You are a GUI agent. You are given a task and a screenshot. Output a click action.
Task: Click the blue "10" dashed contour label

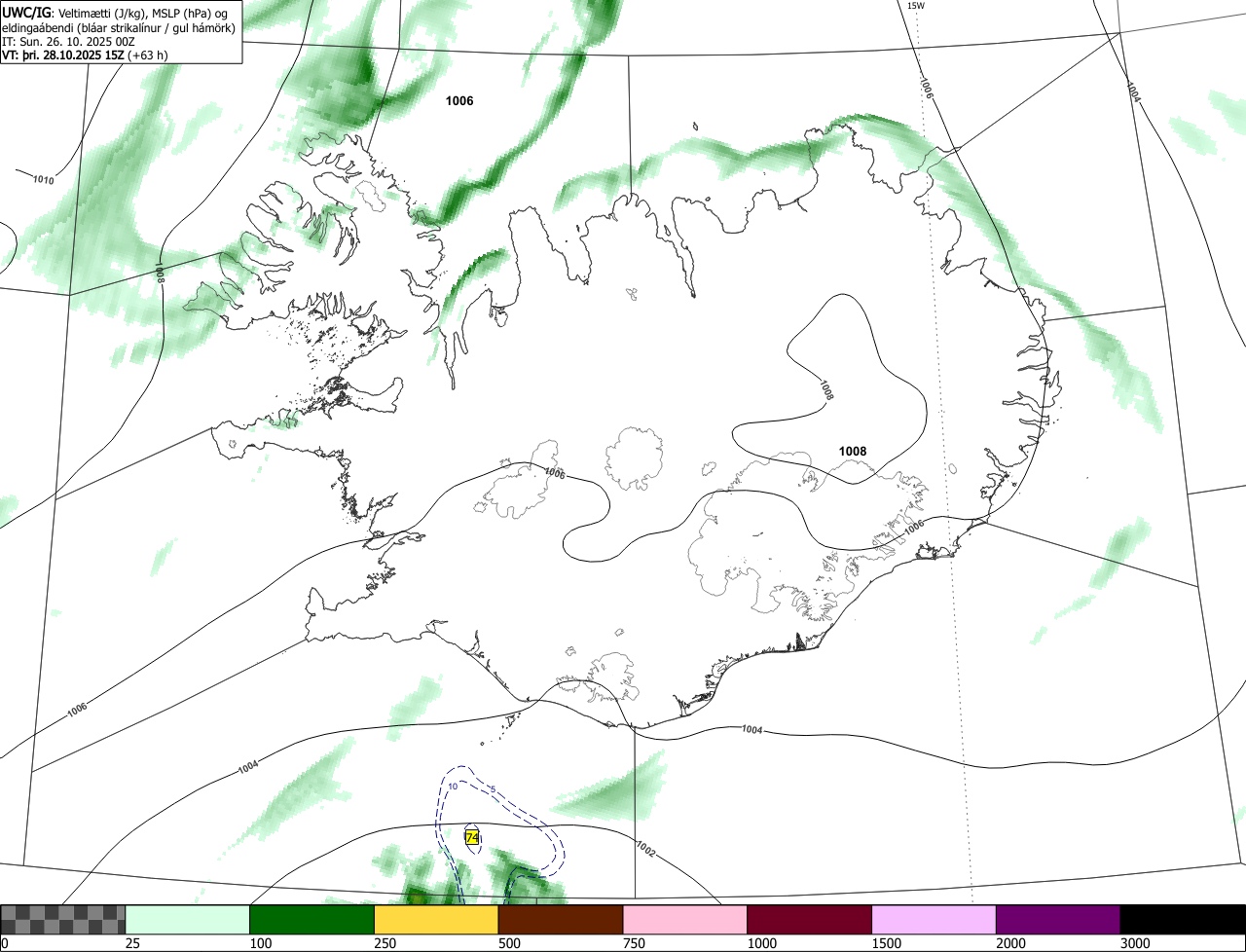(453, 786)
